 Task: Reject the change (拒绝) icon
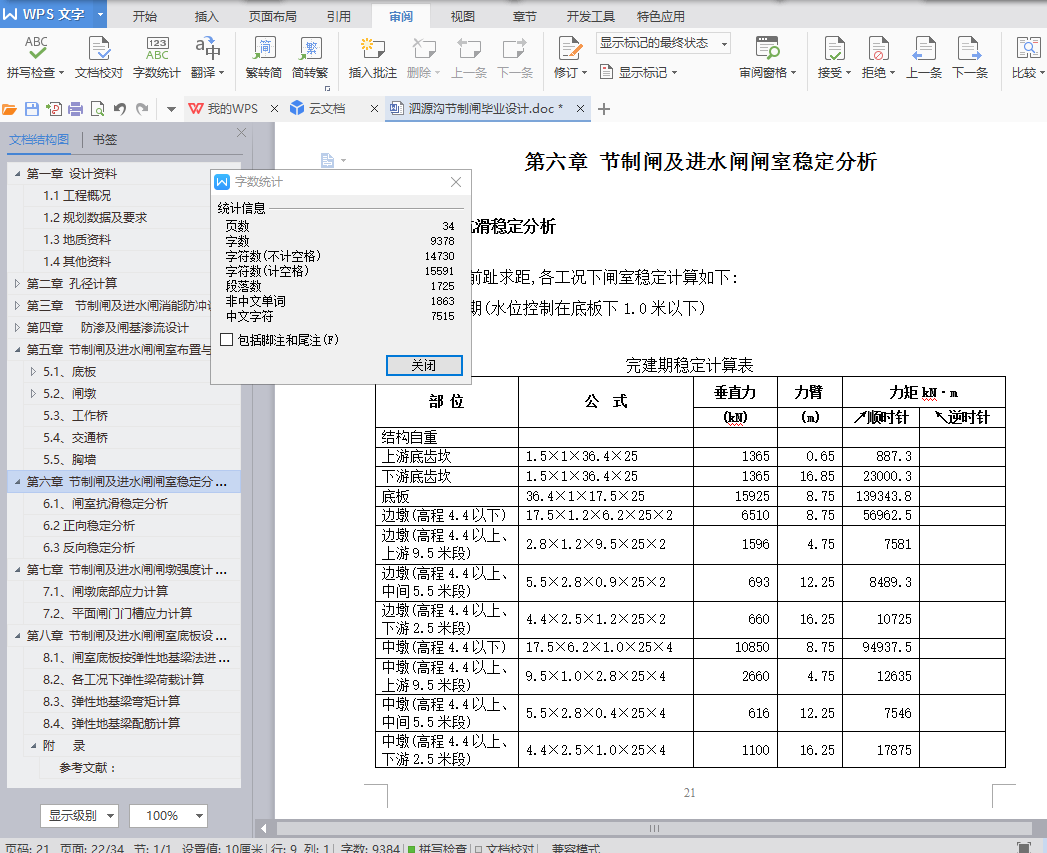click(878, 48)
